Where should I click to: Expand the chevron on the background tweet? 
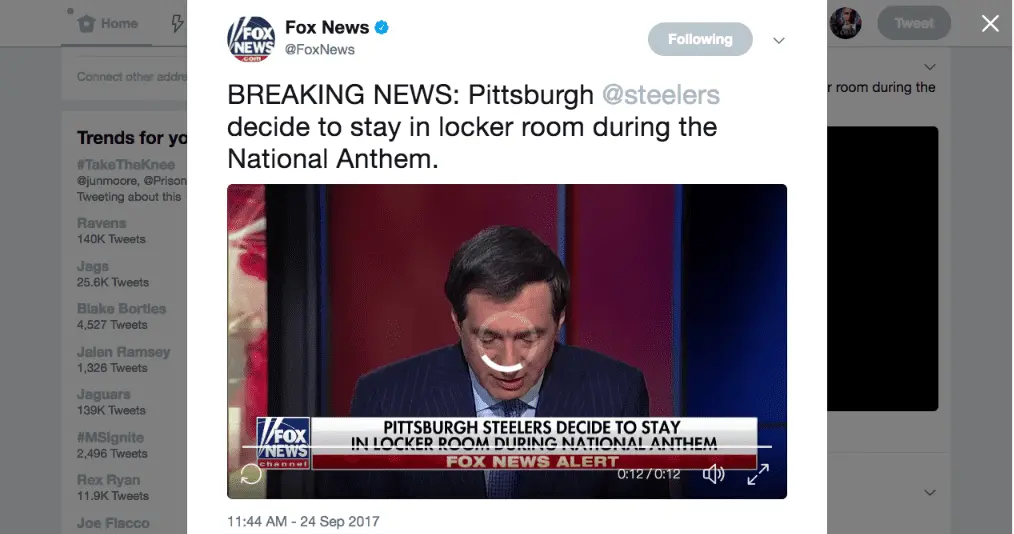click(930, 67)
